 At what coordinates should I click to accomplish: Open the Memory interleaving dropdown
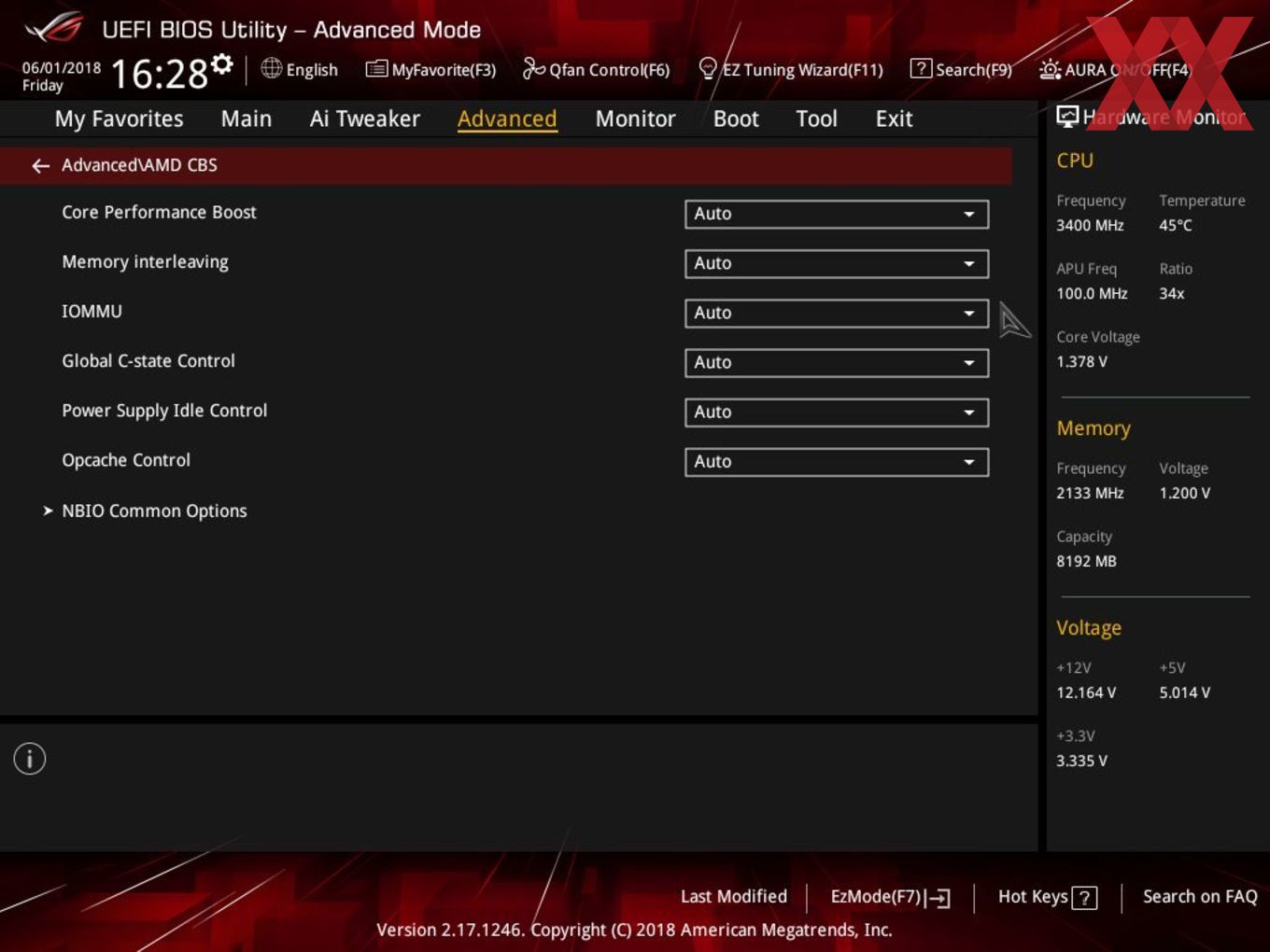(x=837, y=263)
